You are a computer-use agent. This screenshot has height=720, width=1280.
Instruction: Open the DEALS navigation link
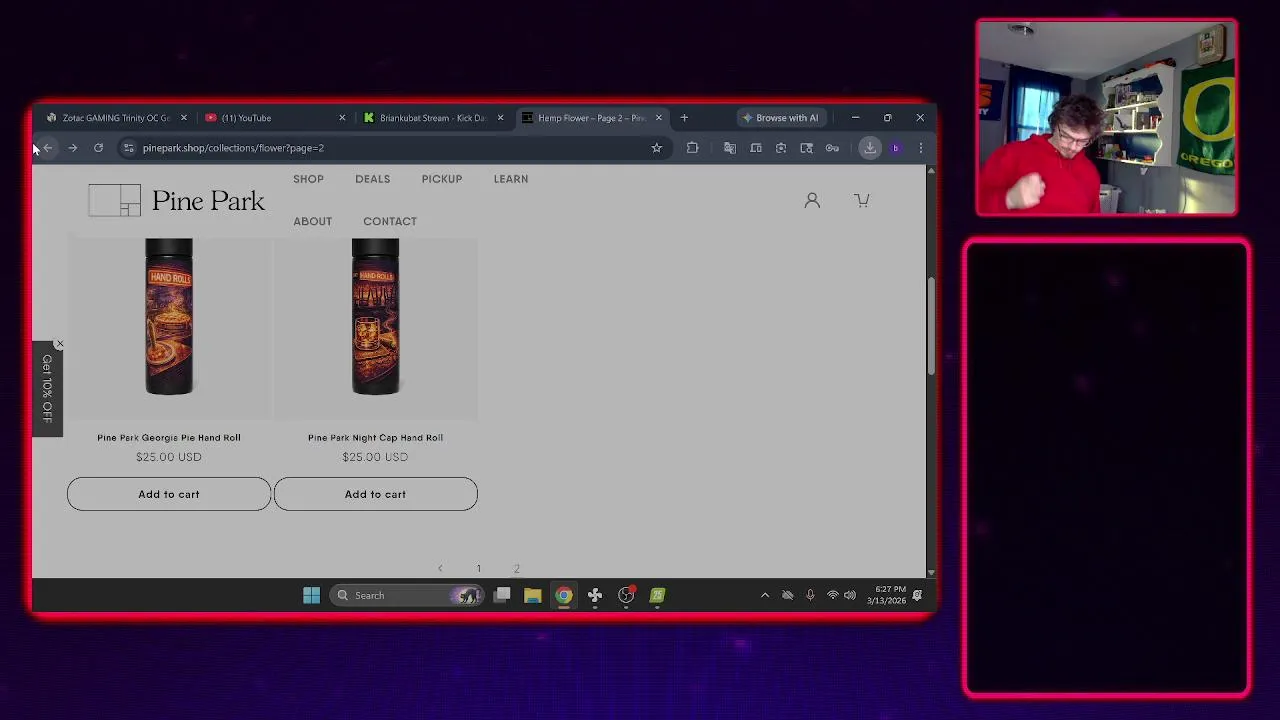point(372,179)
